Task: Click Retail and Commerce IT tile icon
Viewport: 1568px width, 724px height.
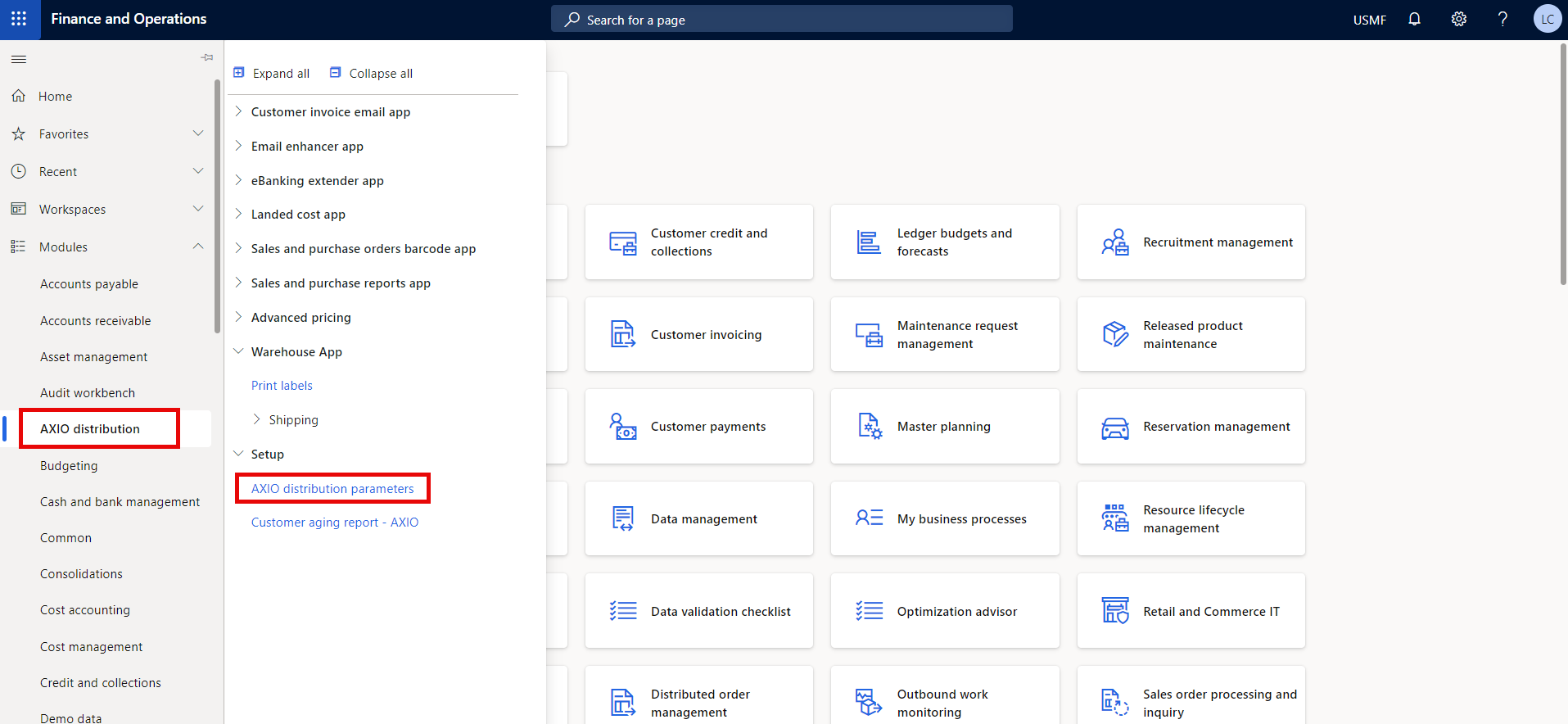Action: point(1115,611)
